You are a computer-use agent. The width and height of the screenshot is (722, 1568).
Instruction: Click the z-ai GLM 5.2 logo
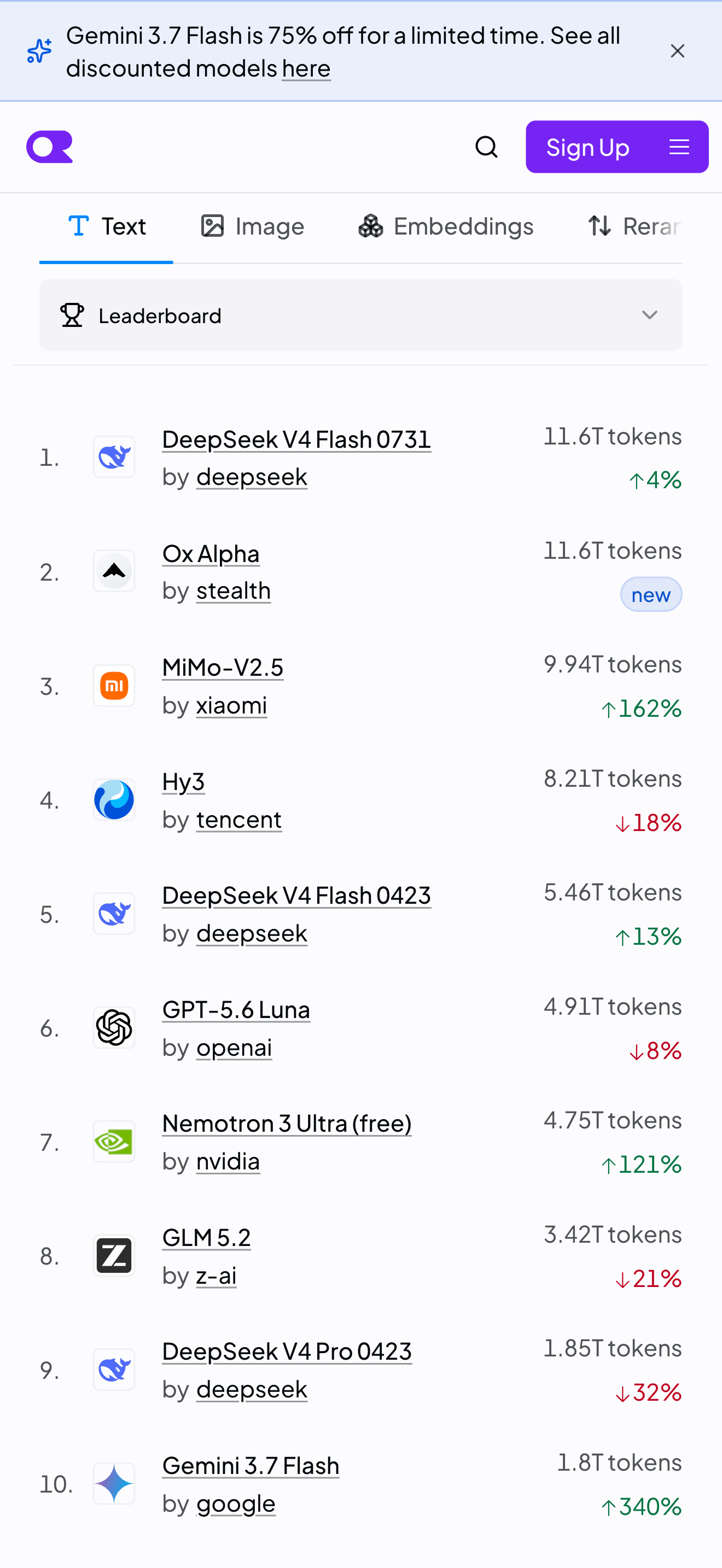(114, 1256)
